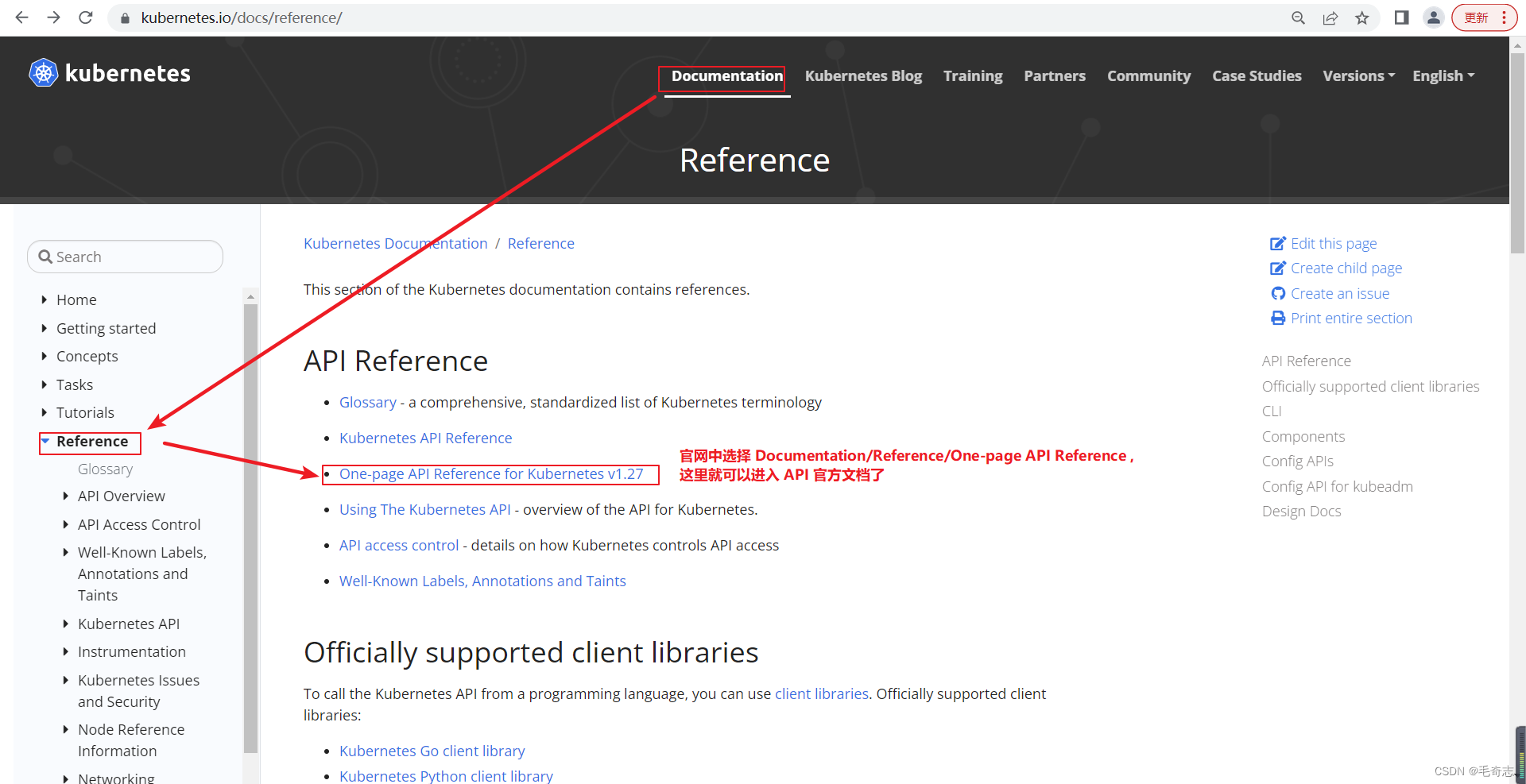This screenshot has height=784, width=1526.
Task: Jump to Config APIs in page contents
Action: point(1297,461)
